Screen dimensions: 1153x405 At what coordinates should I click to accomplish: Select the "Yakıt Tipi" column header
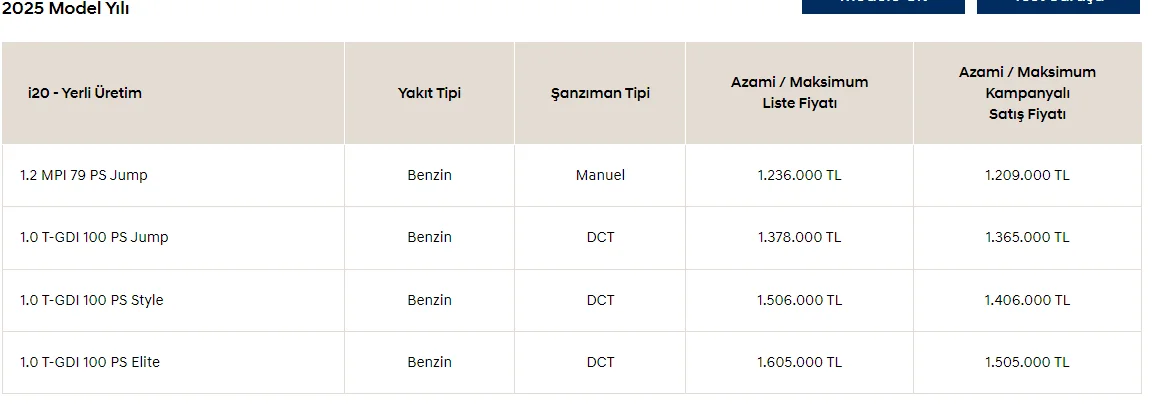click(x=429, y=93)
